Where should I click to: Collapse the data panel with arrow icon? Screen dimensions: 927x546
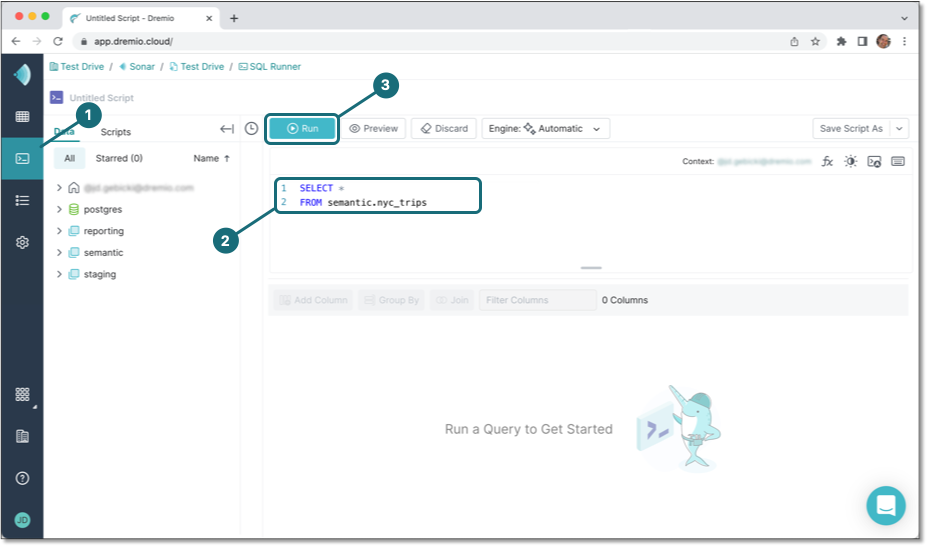[227, 128]
